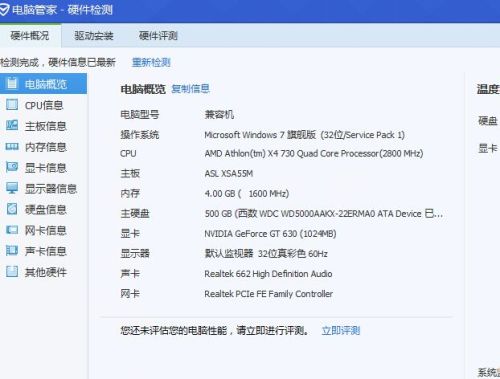Click the 重新检测 link

click(151, 62)
